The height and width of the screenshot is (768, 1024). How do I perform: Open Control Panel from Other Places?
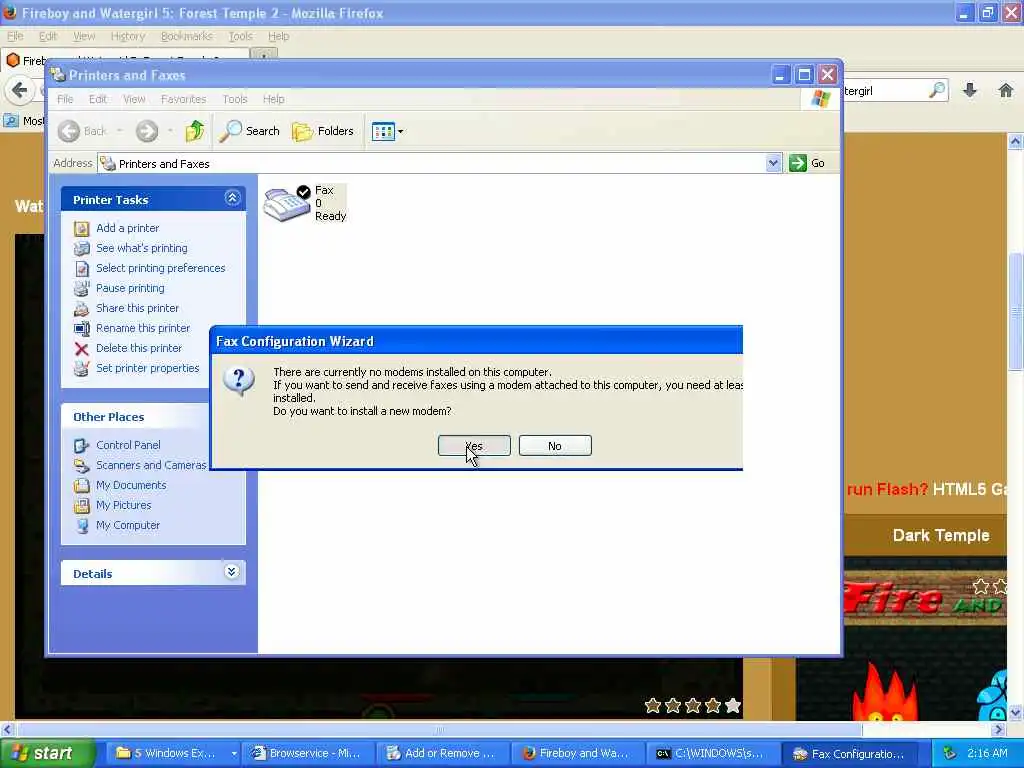pos(128,445)
